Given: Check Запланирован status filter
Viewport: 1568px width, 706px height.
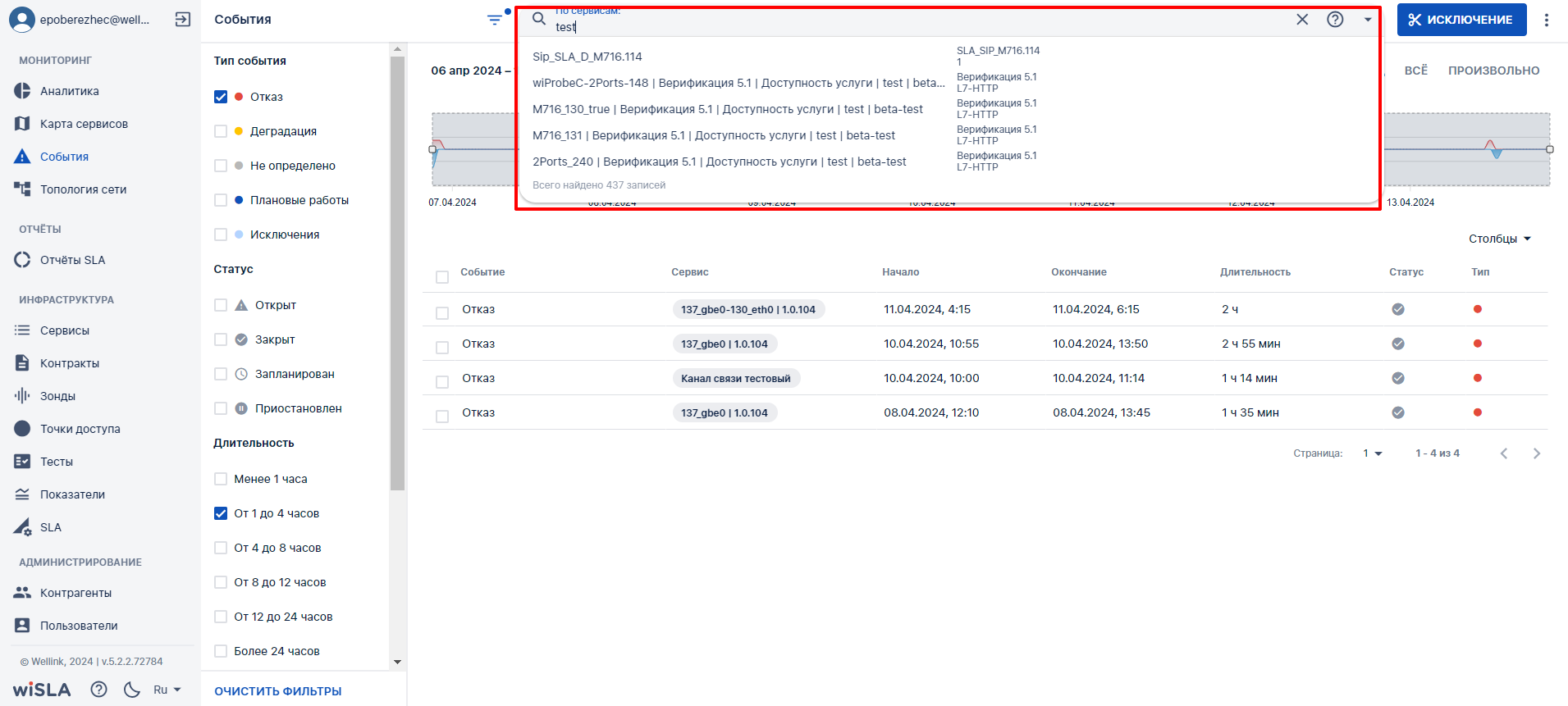Looking at the screenshot, I should click(221, 374).
